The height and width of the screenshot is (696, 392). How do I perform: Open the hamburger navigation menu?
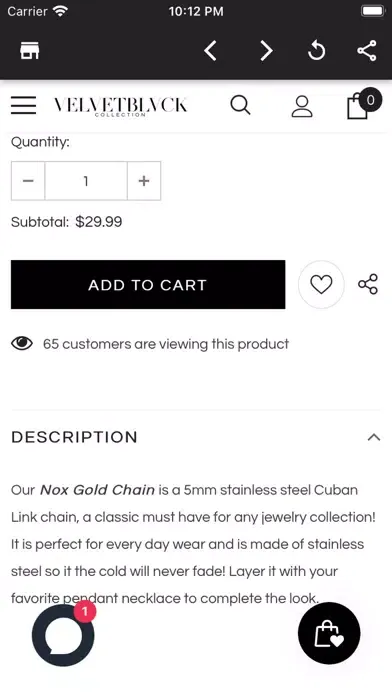tap(24, 105)
